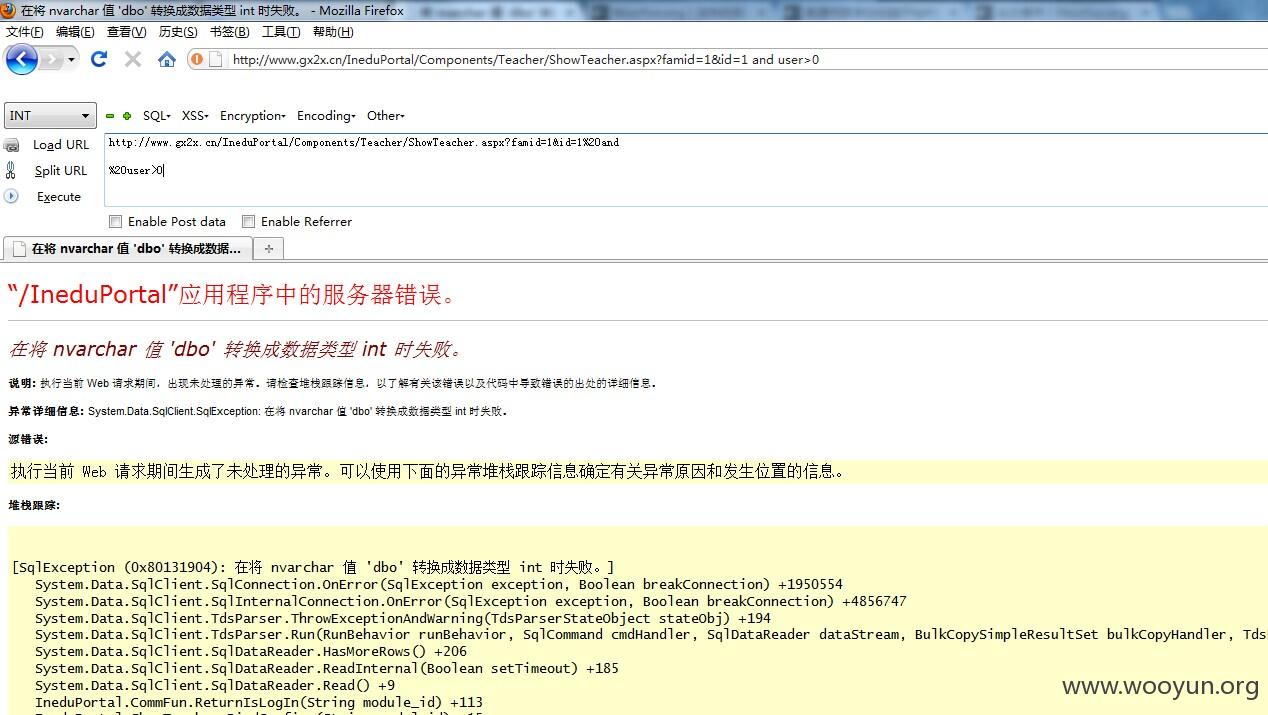This screenshot has width=1268, height=715.
Task: Expand the Encoding dropdown menu
Action: pos(327,116)
